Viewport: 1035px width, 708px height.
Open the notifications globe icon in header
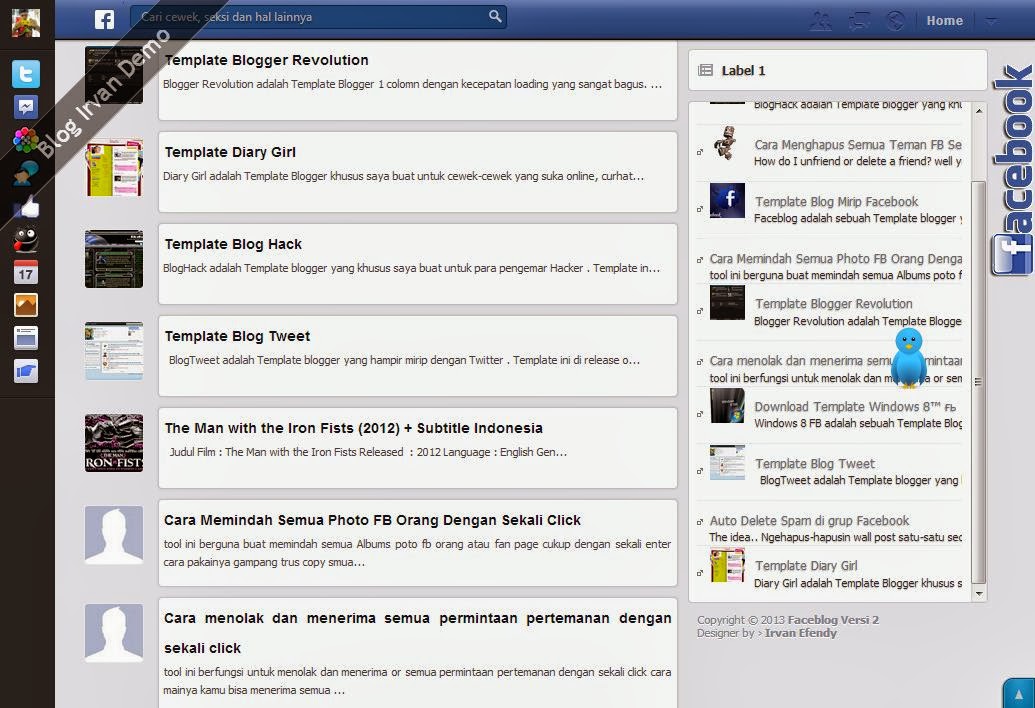[895, 20]
